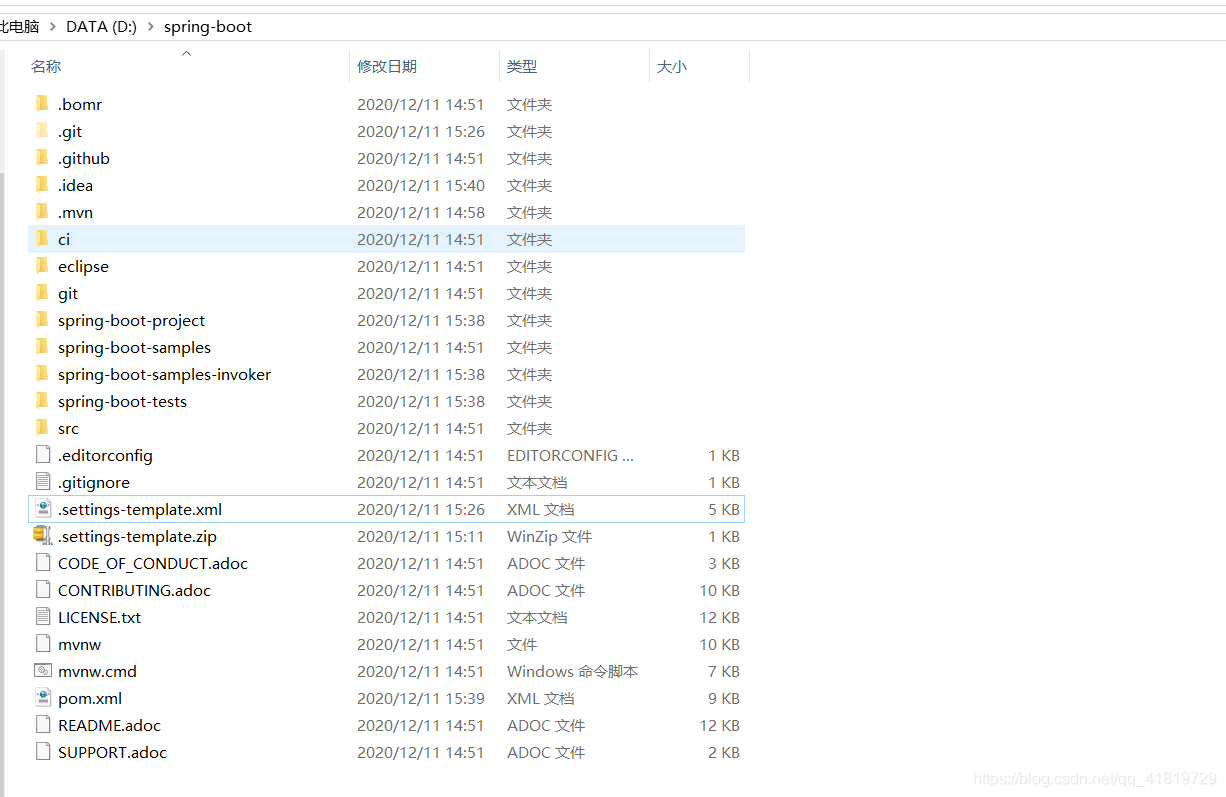Click spring-boot in the address breadcrumb
Screen dimensions: 1226x797
(x=208, y=27)
